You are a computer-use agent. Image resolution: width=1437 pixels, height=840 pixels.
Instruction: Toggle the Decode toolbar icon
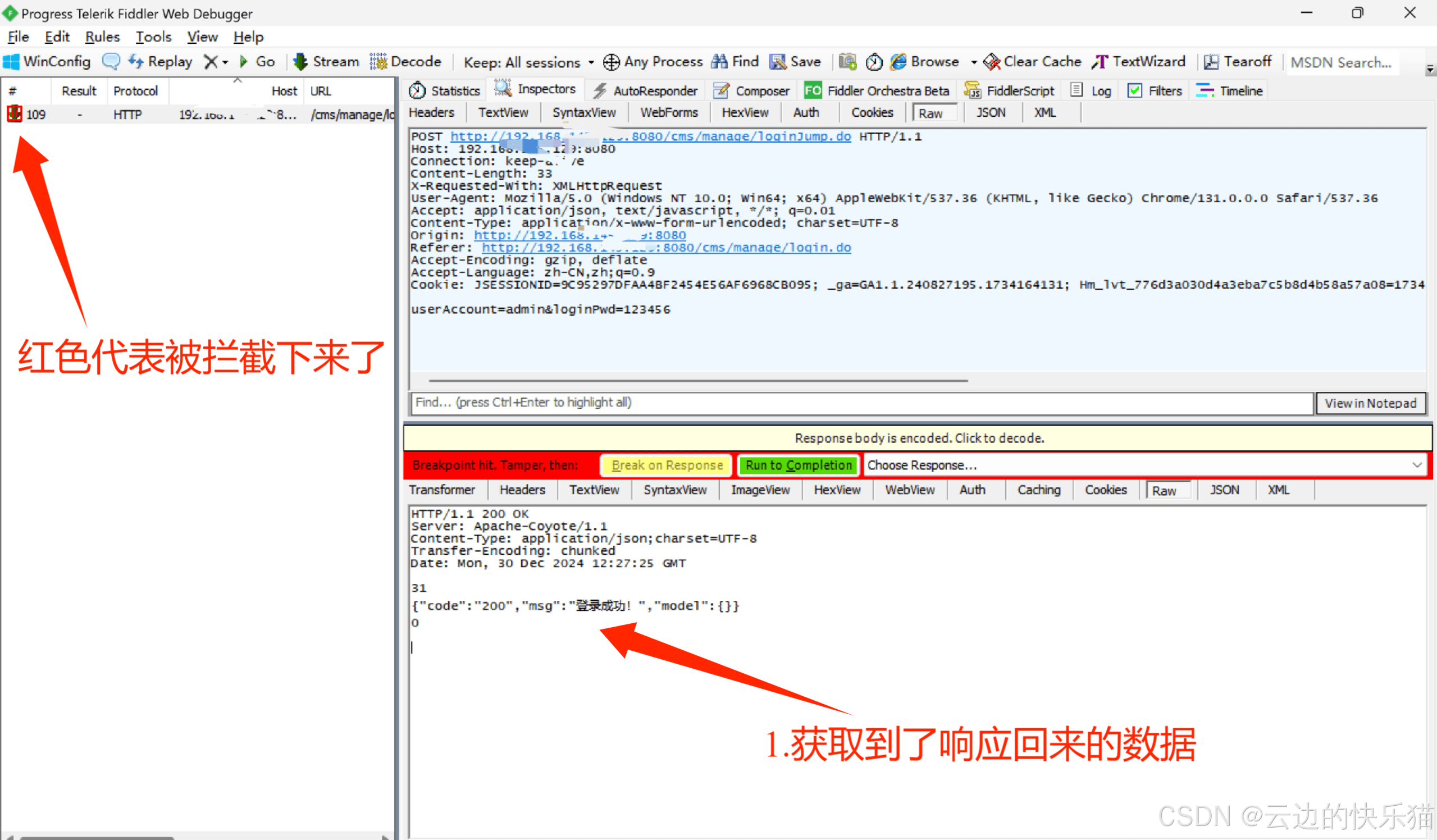378,62
